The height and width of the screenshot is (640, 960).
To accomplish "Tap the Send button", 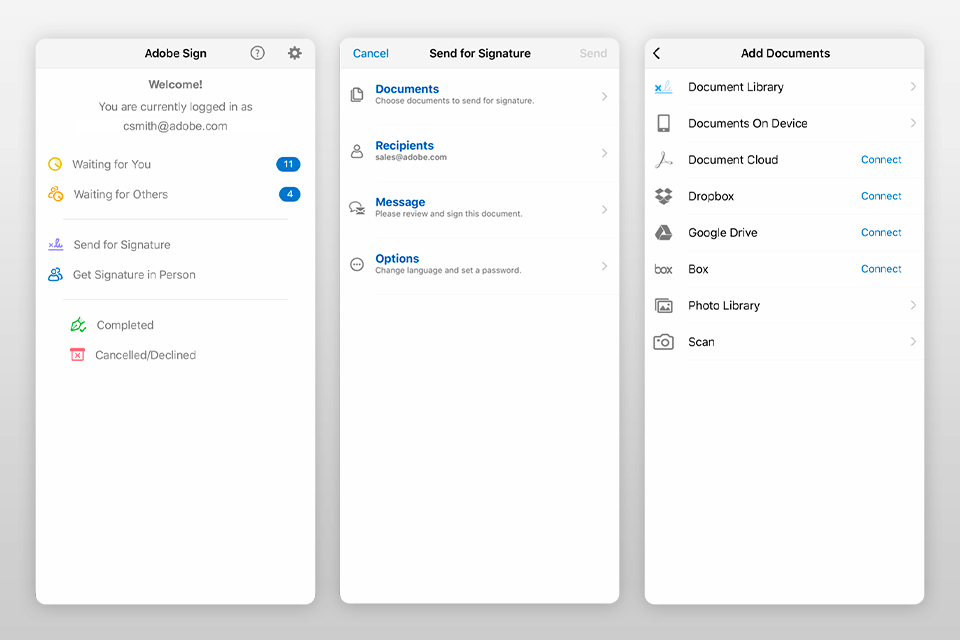I will point(593,53).
